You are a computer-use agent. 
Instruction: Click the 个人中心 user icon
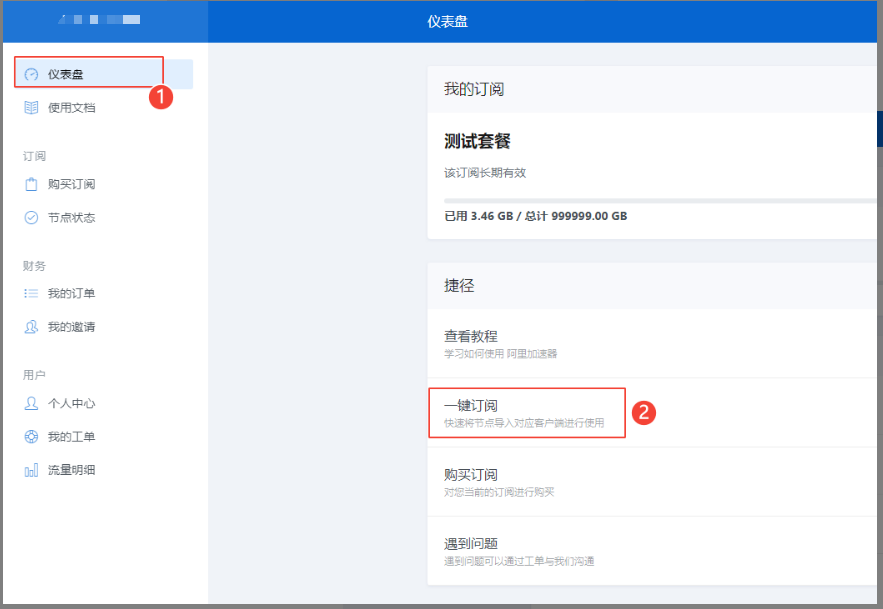click(31, 404)
